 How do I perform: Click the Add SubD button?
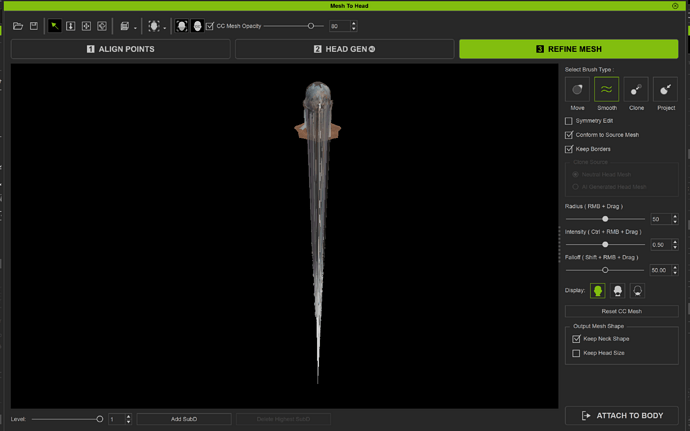(x=184, y=419)
